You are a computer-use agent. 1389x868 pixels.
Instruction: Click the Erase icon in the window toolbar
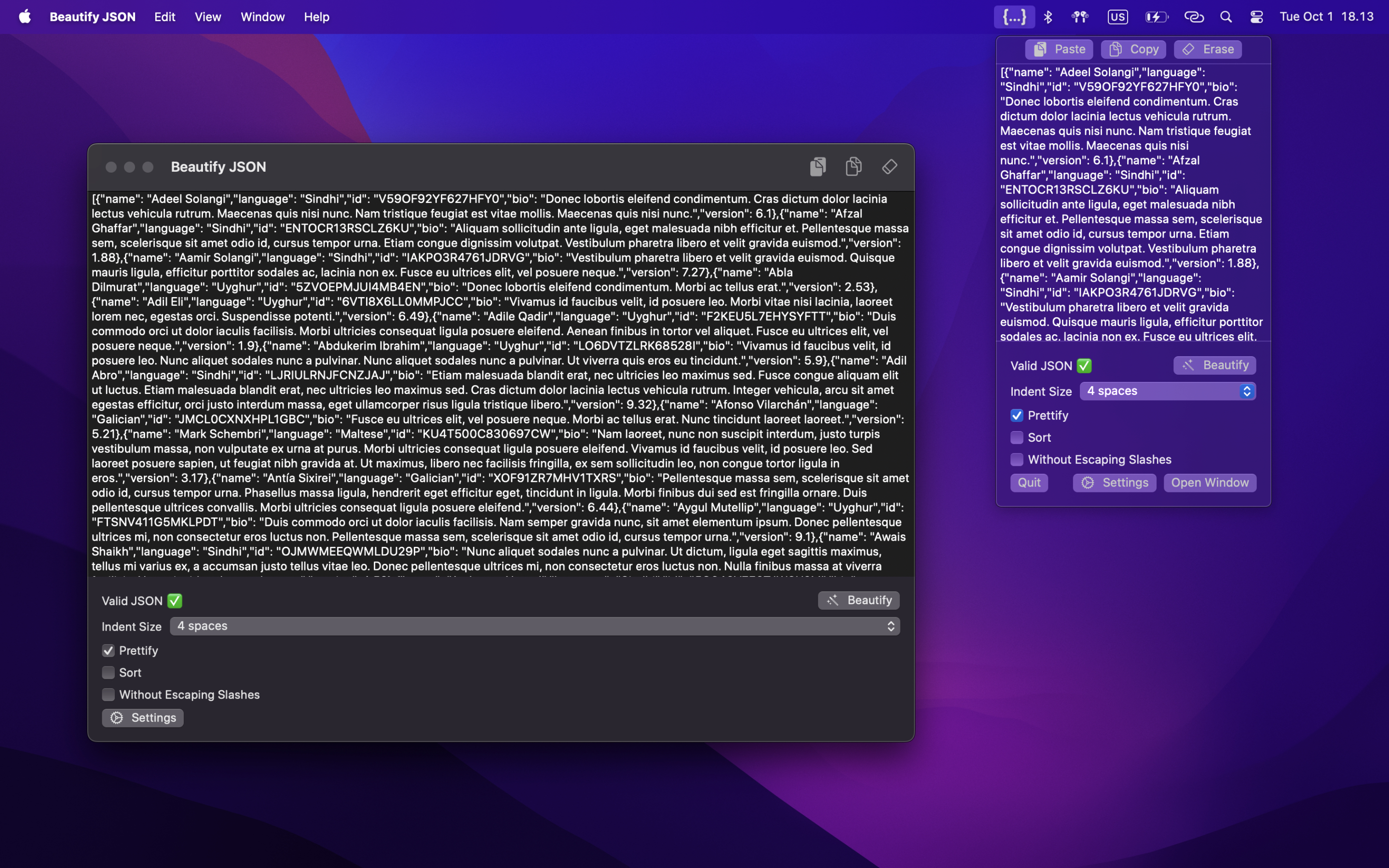click(x=889, y=166)
